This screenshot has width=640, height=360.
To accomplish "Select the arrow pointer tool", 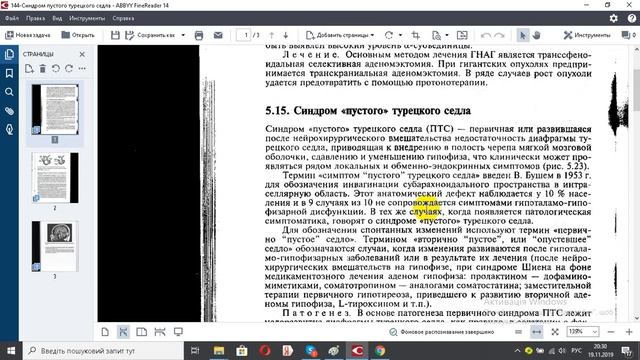I will (x=522, y=36).
